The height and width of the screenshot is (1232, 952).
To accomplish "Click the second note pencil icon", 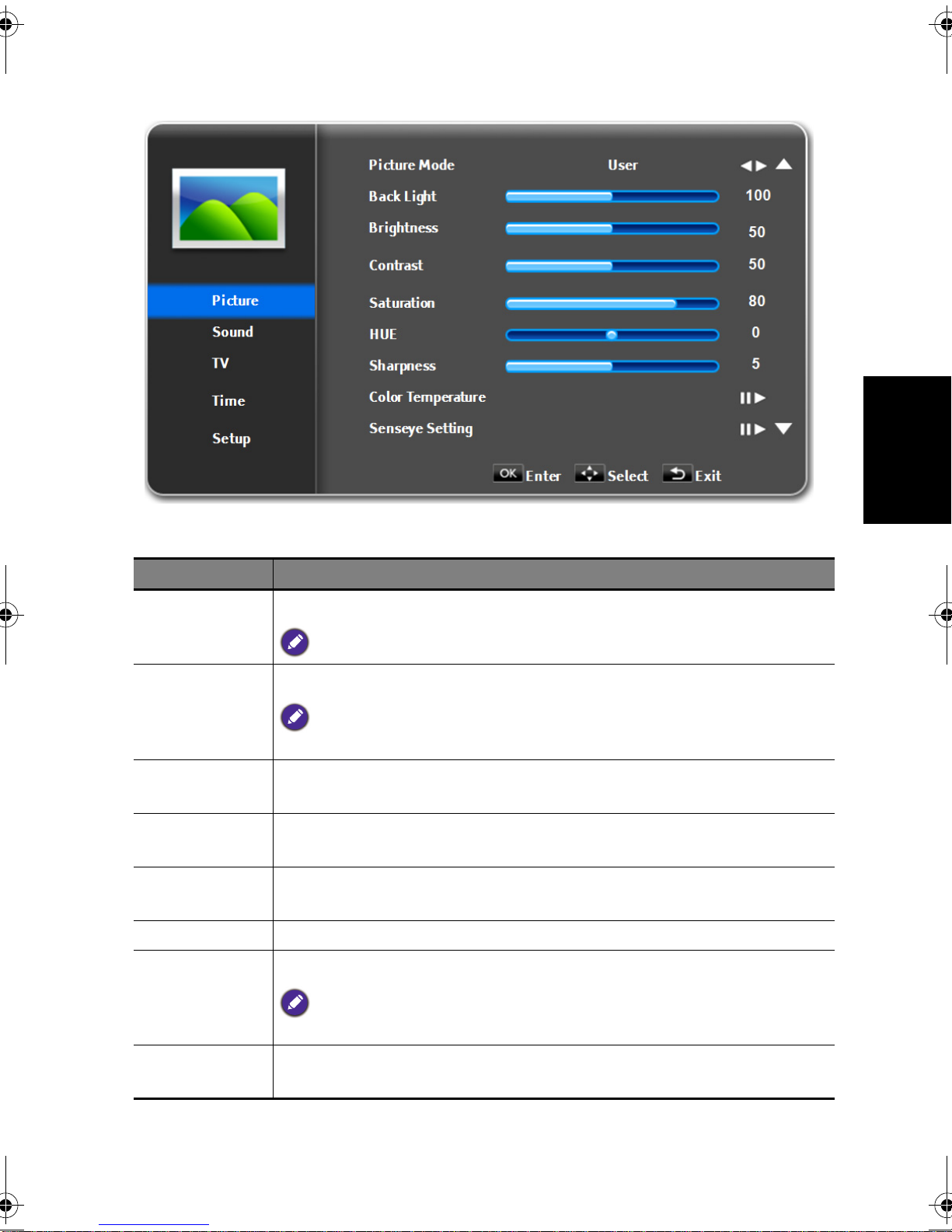I will (x=295, y=717).
